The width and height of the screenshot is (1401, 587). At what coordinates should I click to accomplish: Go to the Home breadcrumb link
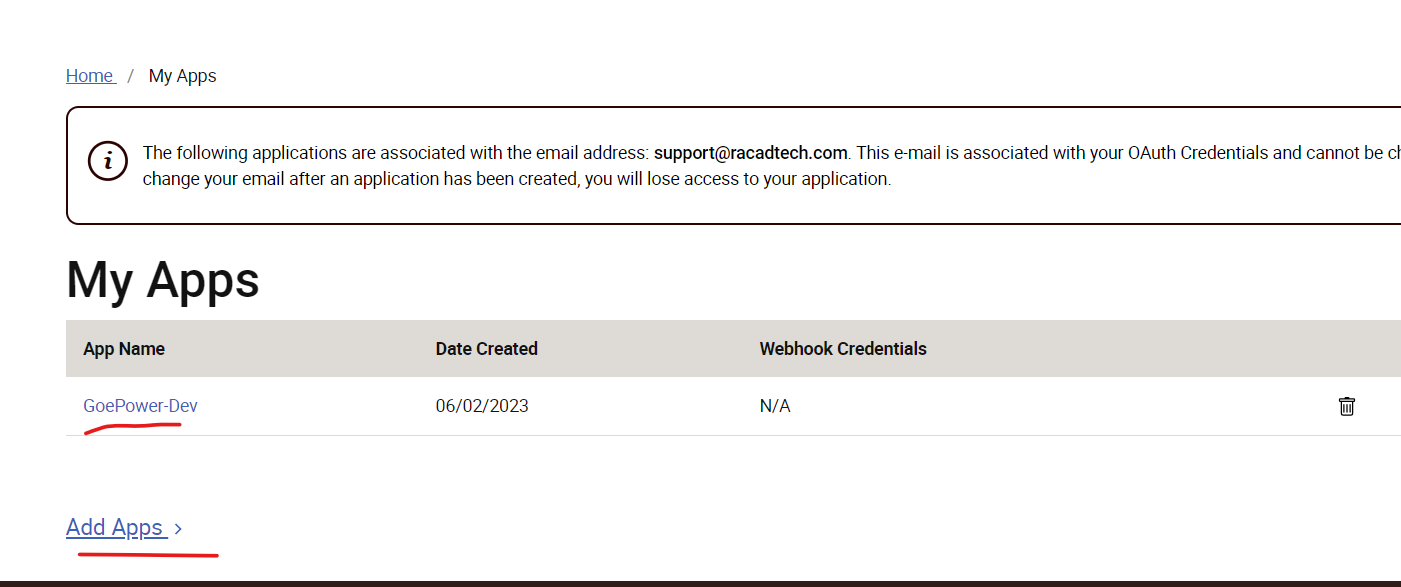pos(90,76)
